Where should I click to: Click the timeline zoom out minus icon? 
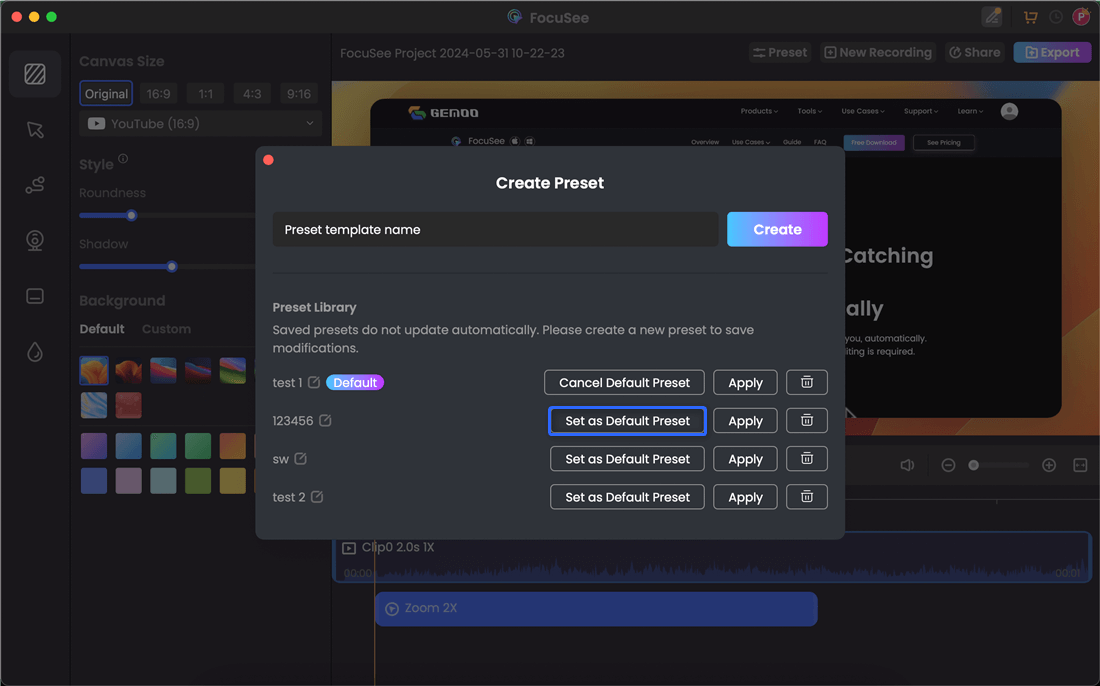pos(948,465)
